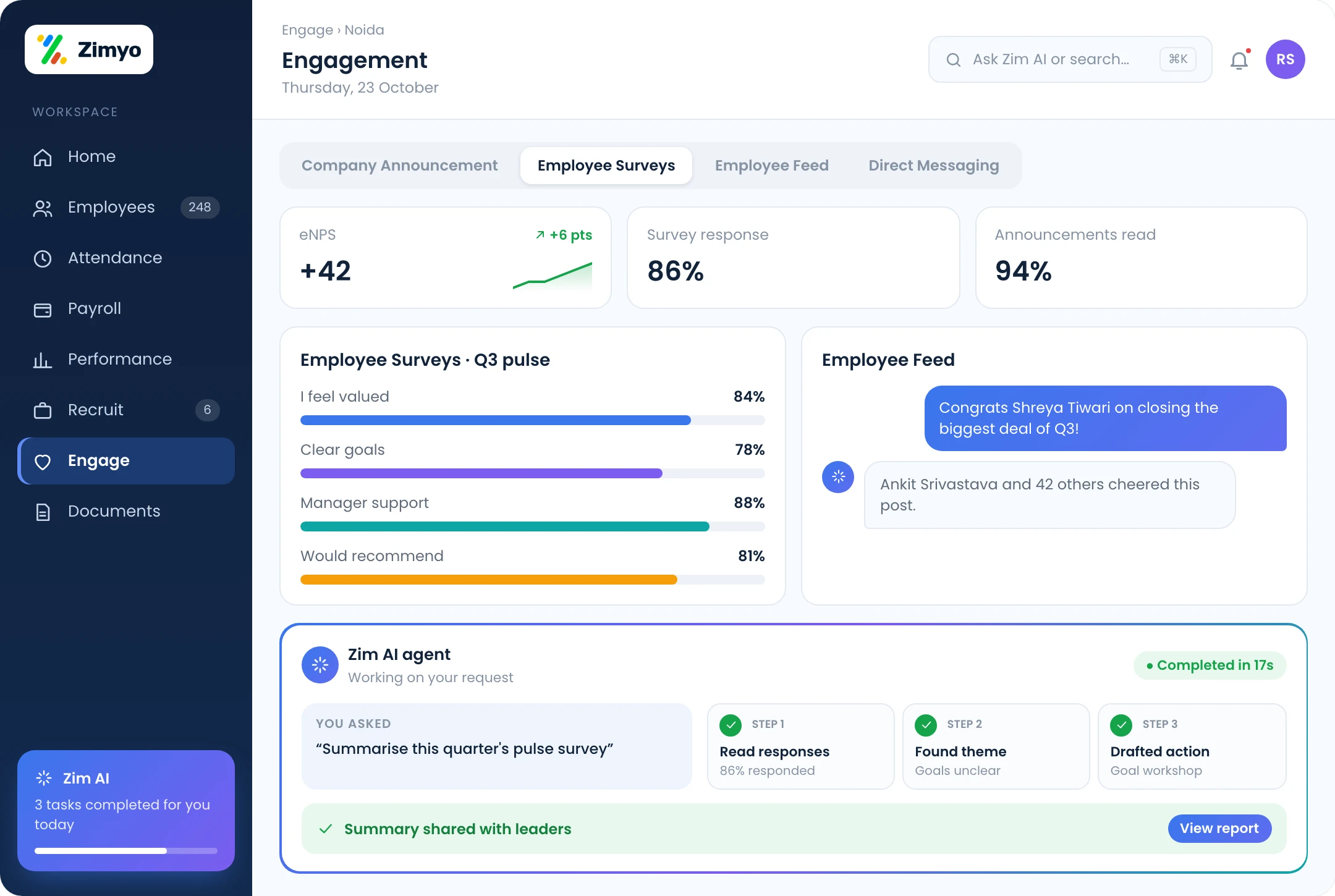1335x896 pixels.
Task: Click the Payroll card icon
Action: 43,309
